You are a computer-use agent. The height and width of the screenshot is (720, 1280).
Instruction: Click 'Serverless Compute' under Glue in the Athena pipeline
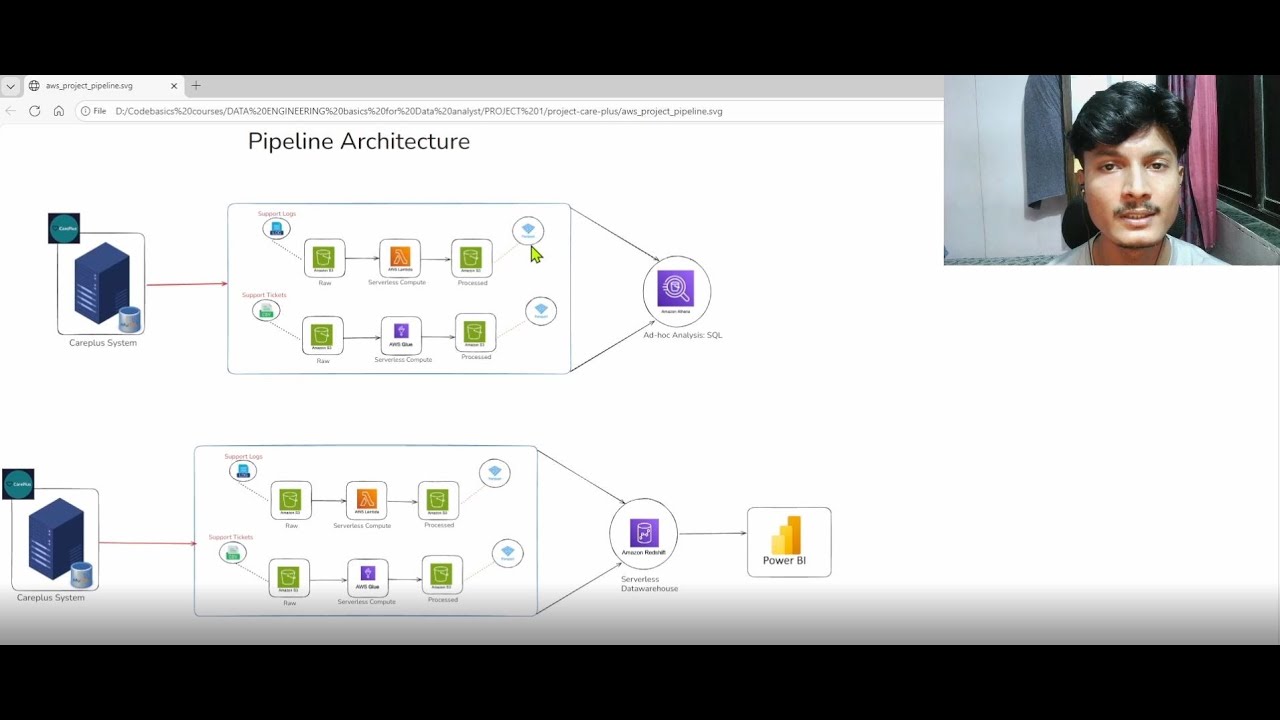tap(403, 359)
